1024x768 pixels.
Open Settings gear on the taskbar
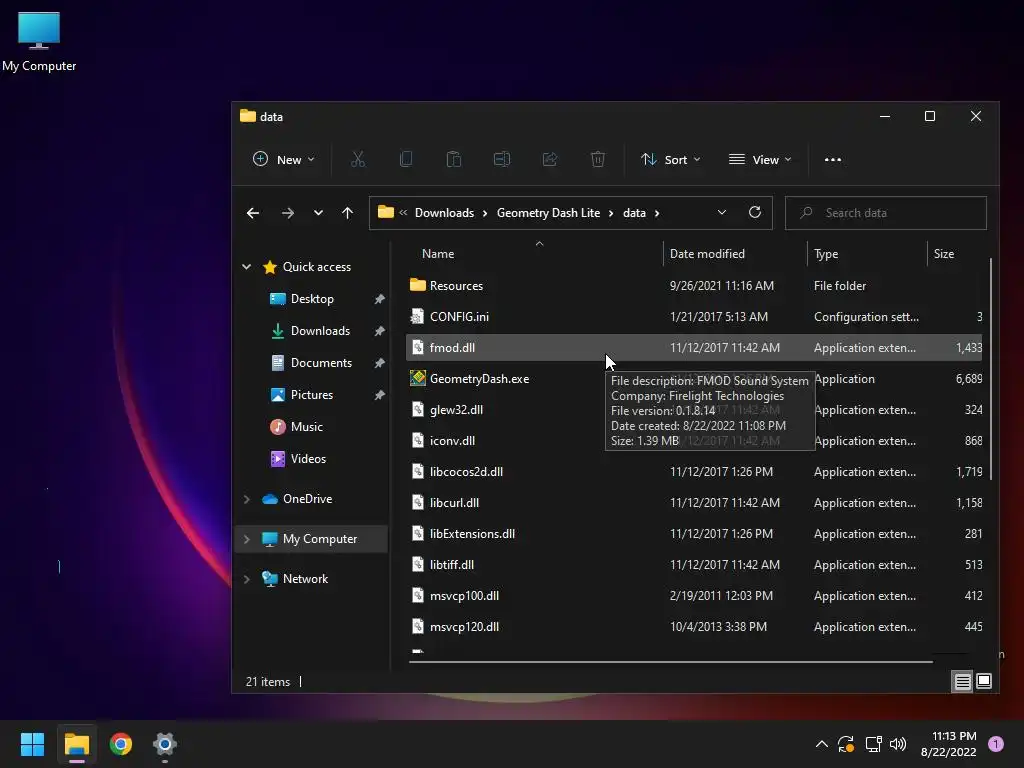pos(165,744)
